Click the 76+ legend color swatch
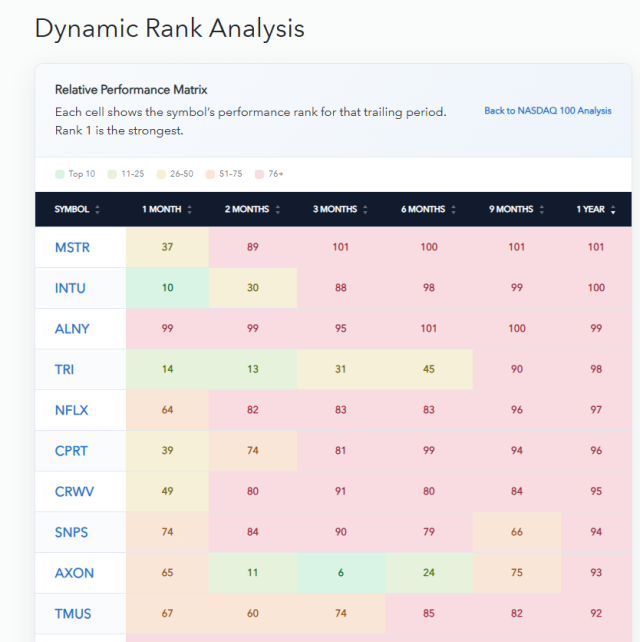 pyautogui.click(x=259, y=174)
